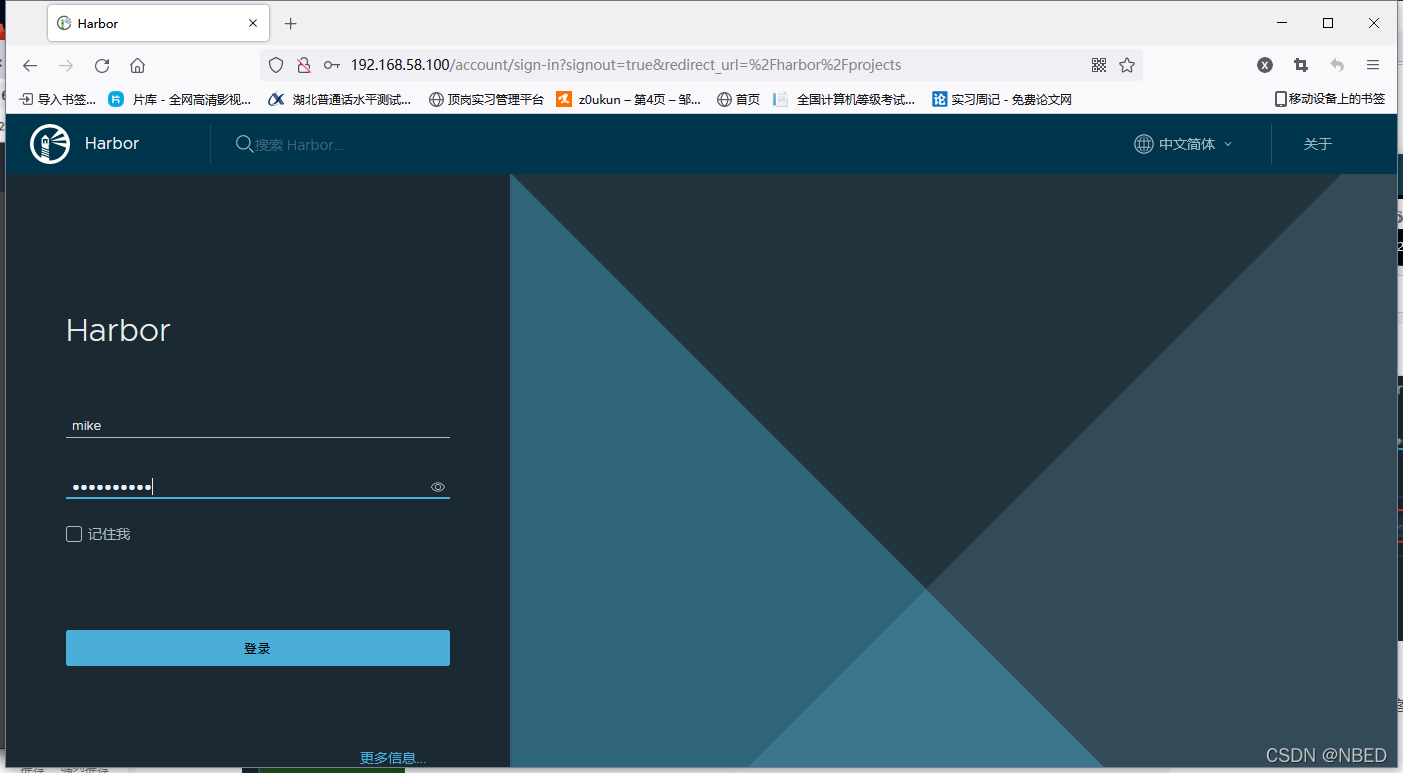Click the insecure connection lock icon
The height and width of the screenshot is (773, 1403).
click(304, 65)
